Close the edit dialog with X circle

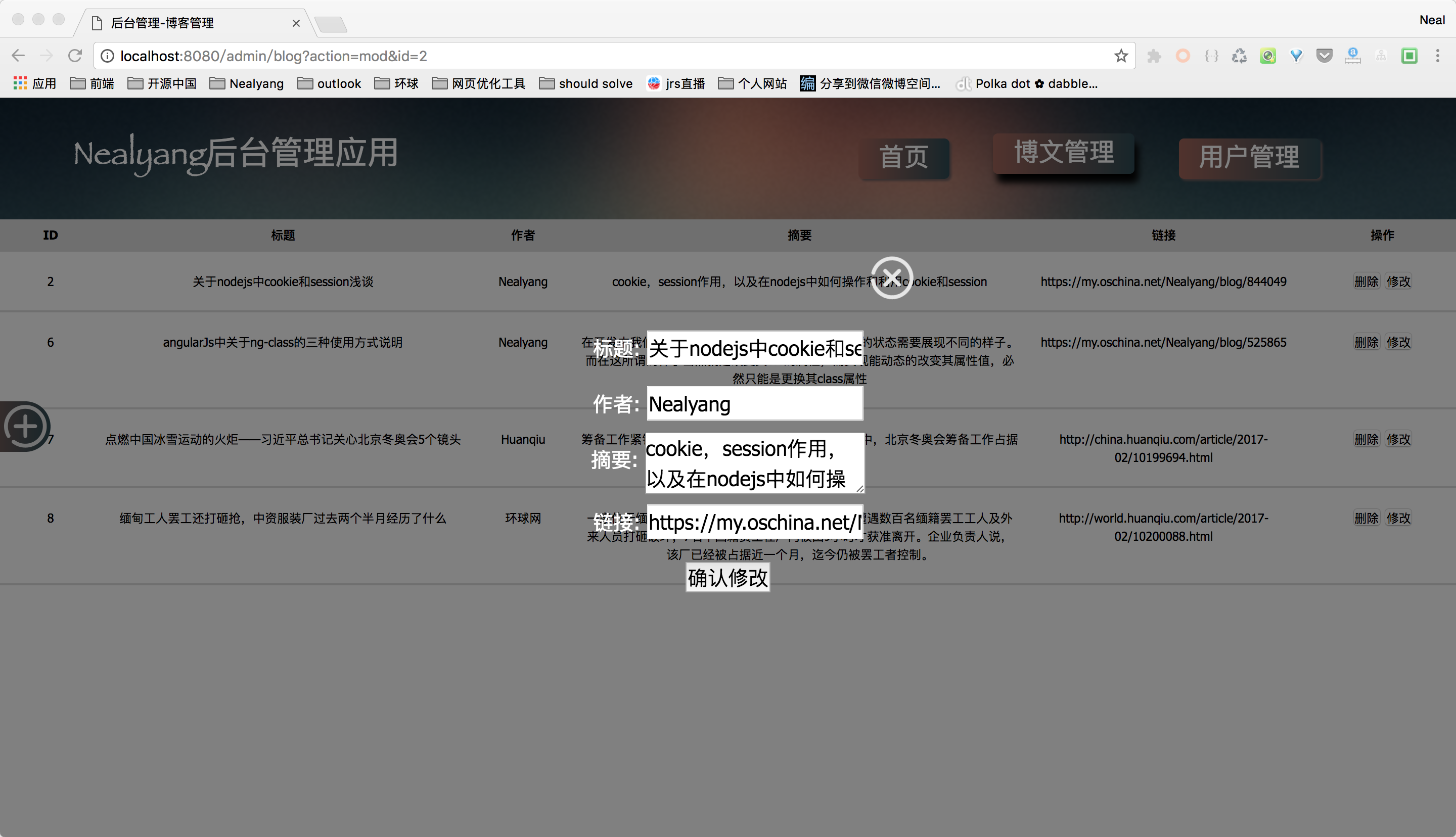(x=891, y=277)
